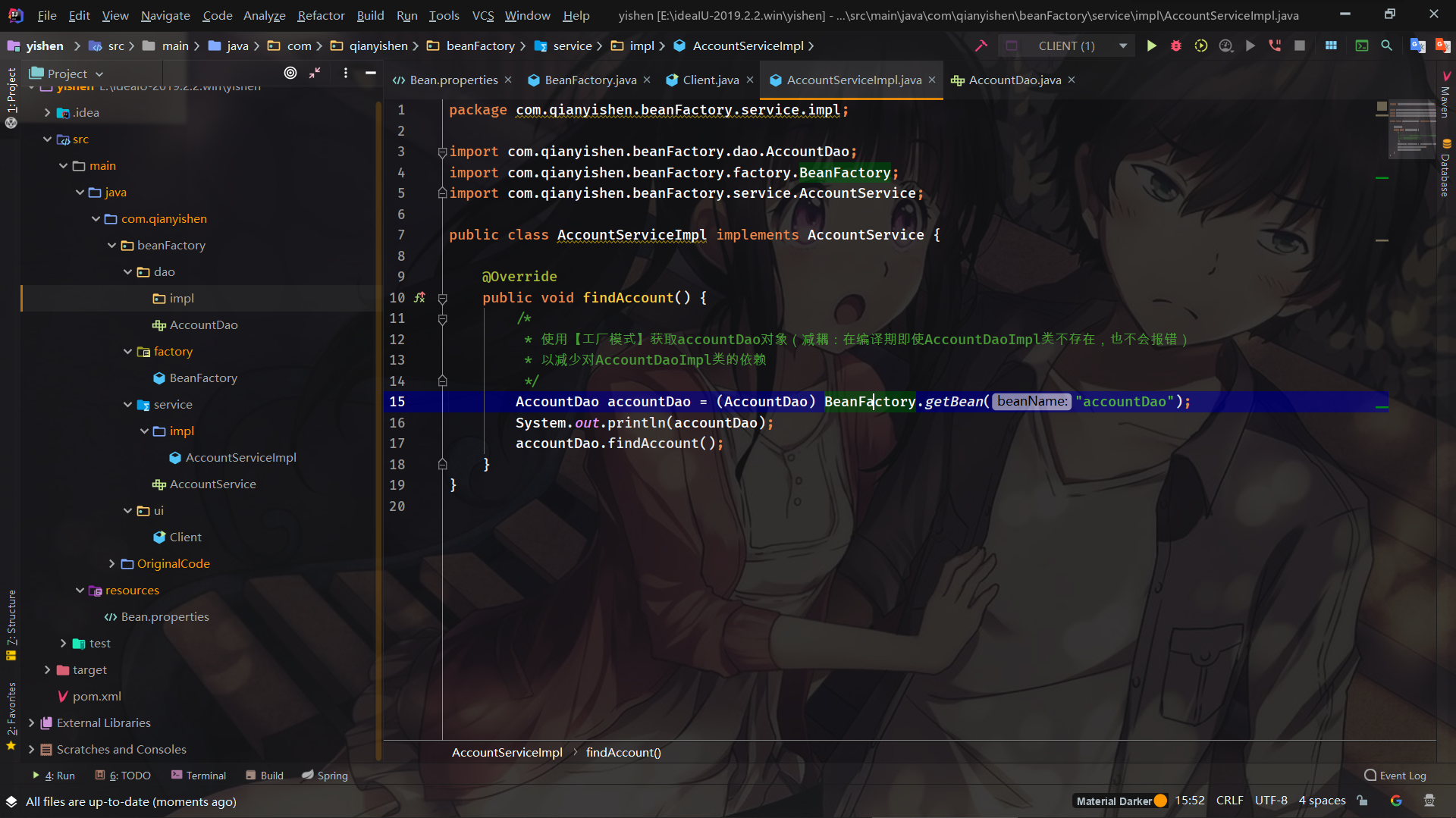Click UTF-8 encoding in status bar
The image size is (1456, 818).
(1271, 801)
